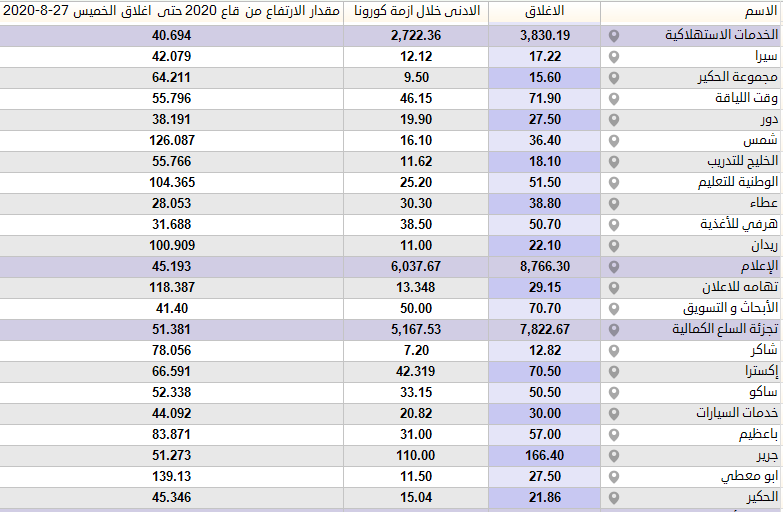Click the closing value 8,766.30

click(545, 266)
